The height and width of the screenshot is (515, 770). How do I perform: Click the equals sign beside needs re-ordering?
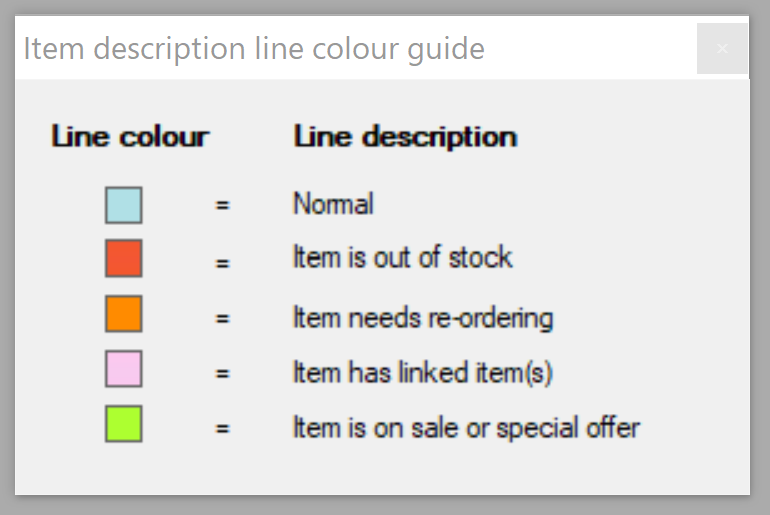click(222, 319)
